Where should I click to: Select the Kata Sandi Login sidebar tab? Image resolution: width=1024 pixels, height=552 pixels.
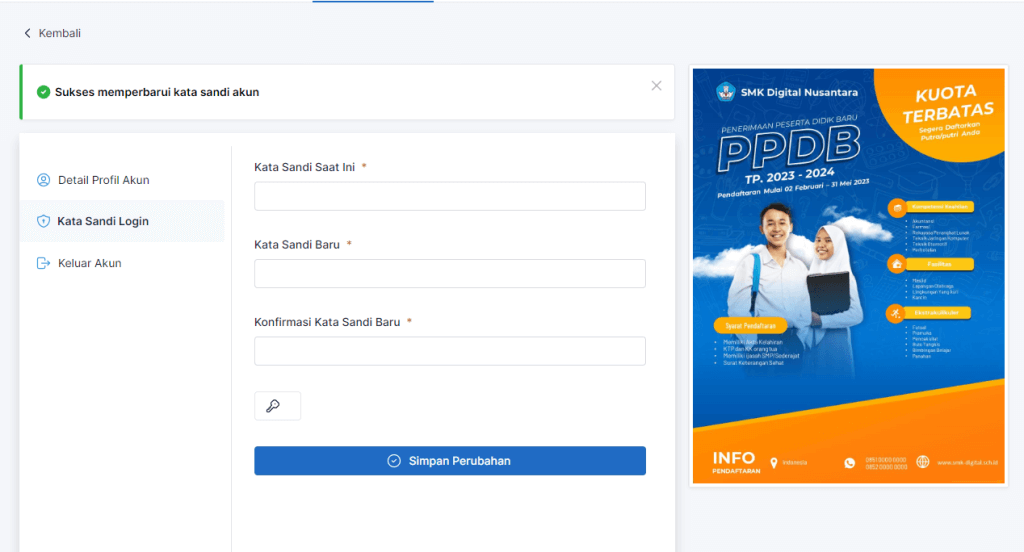pos(103,221)
